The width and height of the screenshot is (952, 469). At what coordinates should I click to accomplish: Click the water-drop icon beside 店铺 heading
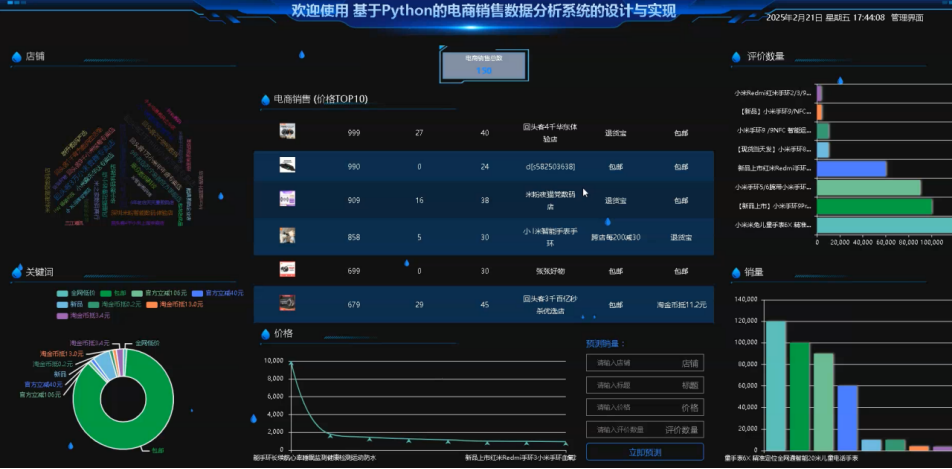(16, 57)
